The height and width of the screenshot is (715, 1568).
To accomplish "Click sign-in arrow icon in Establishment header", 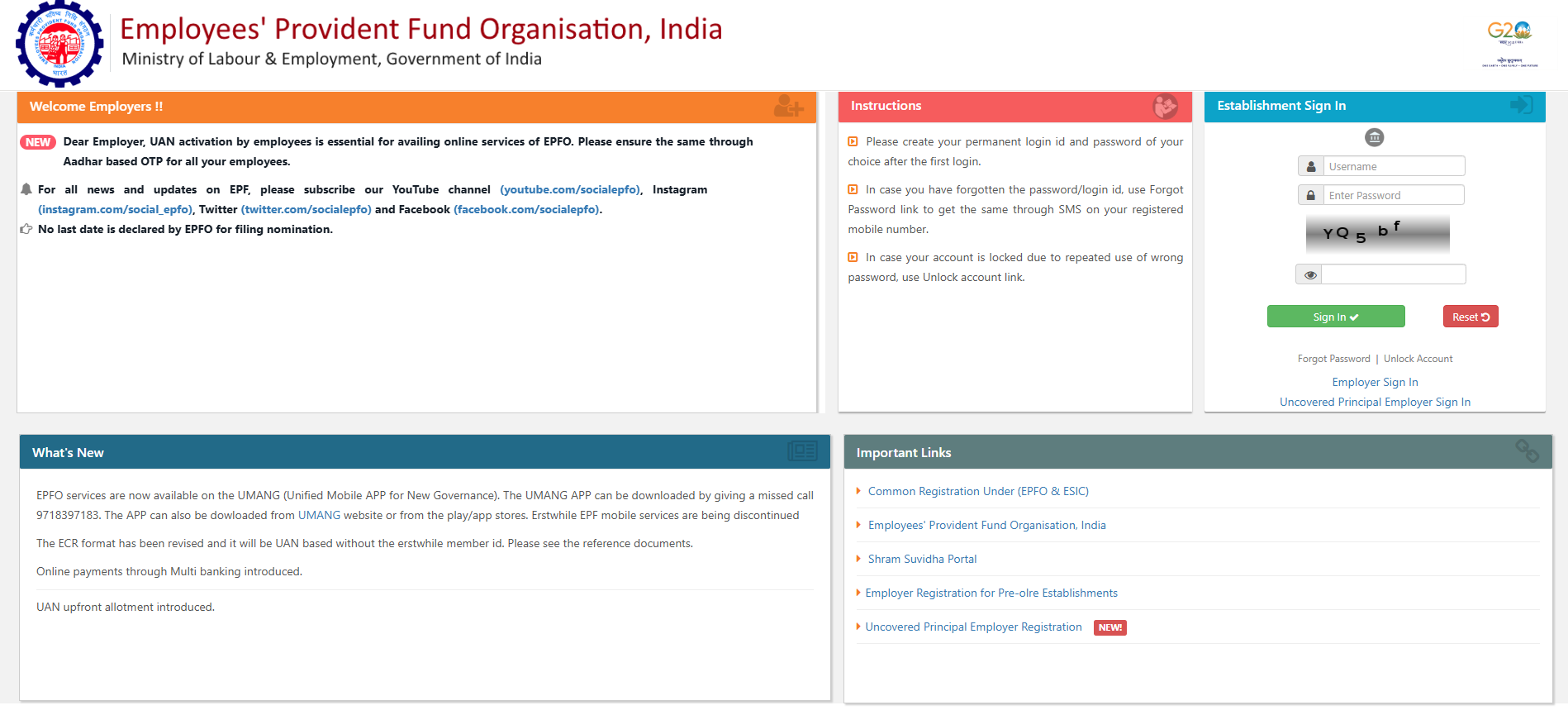I will pyautogui.click(x=1521, y=105).
